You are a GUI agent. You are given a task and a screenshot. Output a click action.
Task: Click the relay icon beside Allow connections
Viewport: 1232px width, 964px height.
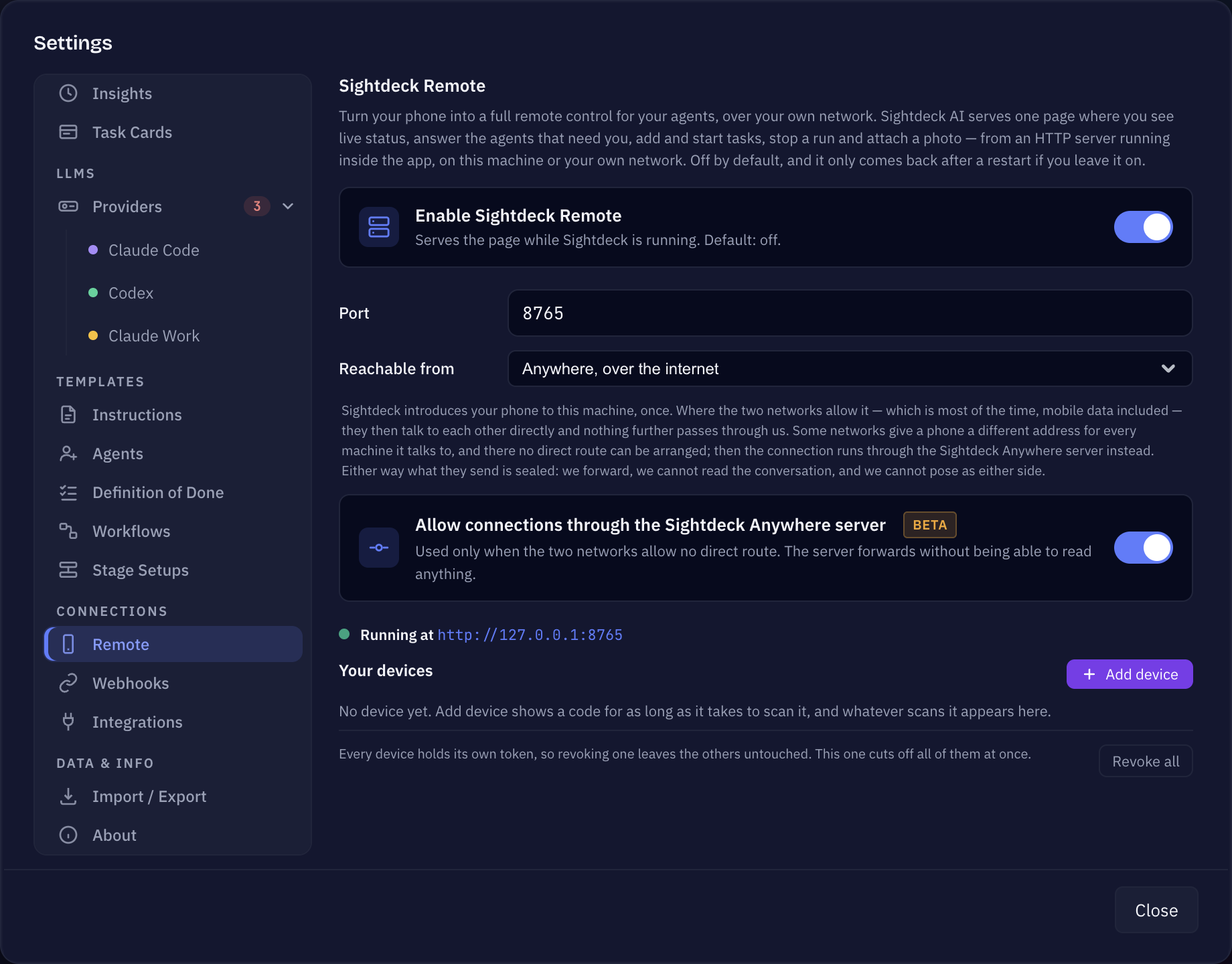379,548
